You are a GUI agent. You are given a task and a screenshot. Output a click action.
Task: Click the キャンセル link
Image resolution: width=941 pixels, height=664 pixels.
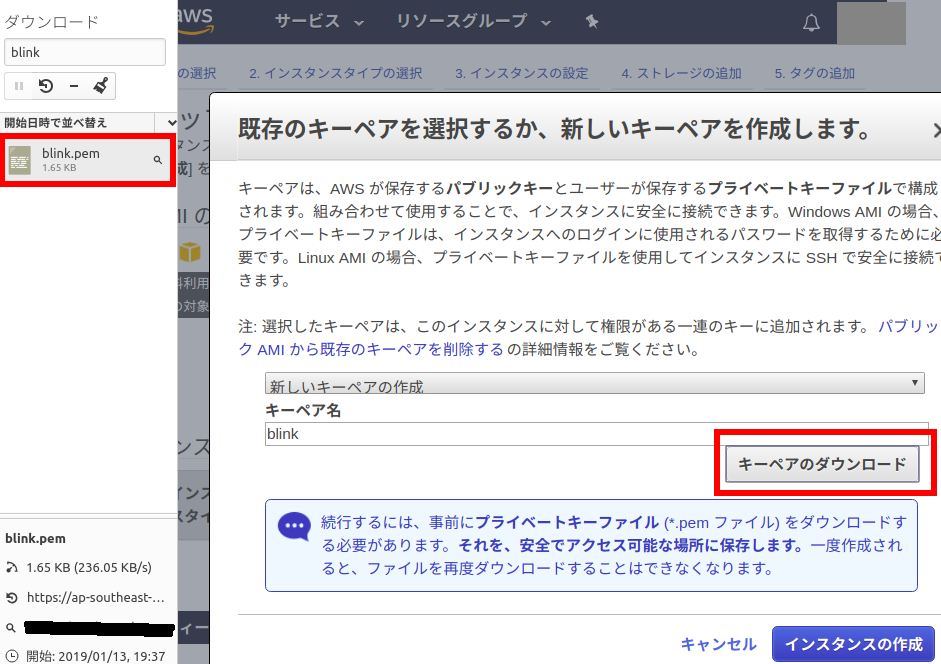tap(718, 644)
